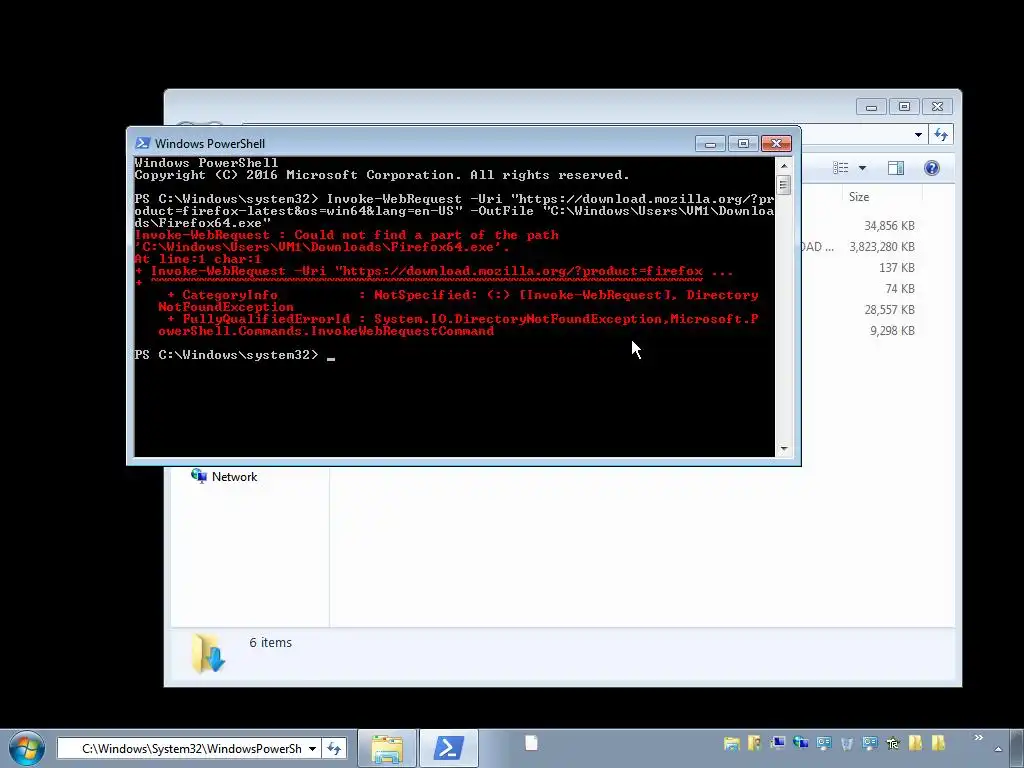Open the taskbar address toolbar dropdown
Screen dimensions: 1024x768
tap(312, 748)
